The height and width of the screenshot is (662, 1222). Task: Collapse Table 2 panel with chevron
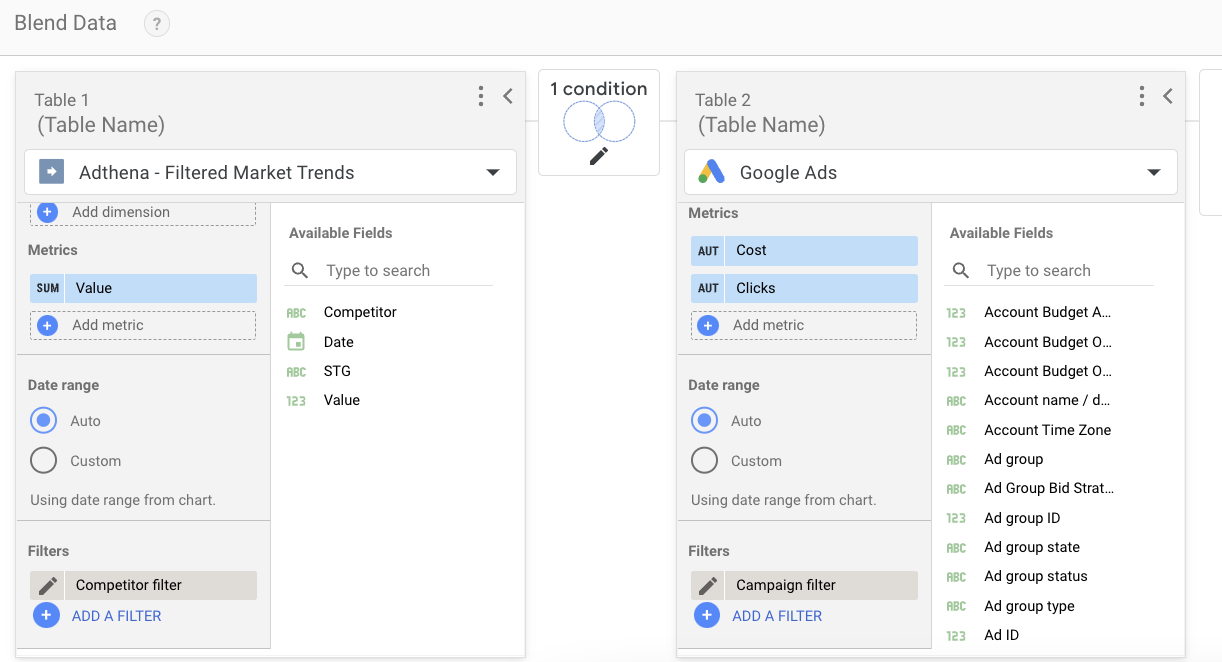click(x=1168, y=96)
